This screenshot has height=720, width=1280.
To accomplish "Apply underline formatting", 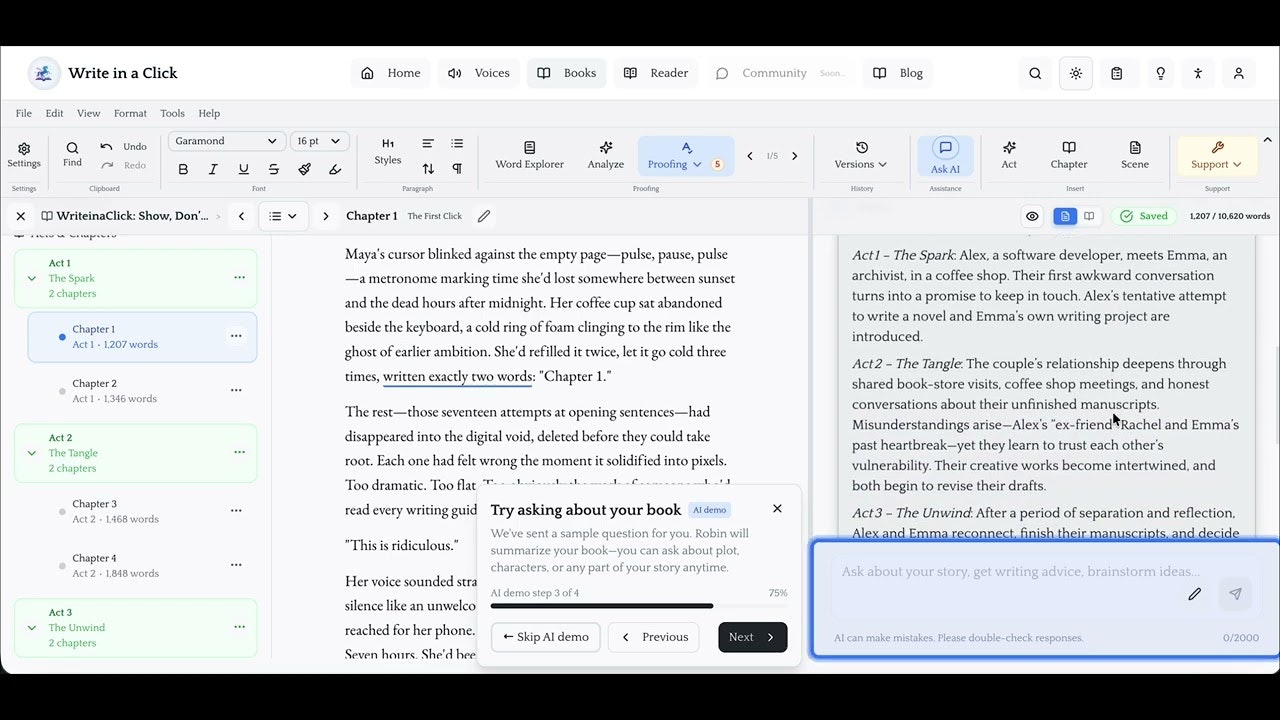I will [x=243, y=169].
